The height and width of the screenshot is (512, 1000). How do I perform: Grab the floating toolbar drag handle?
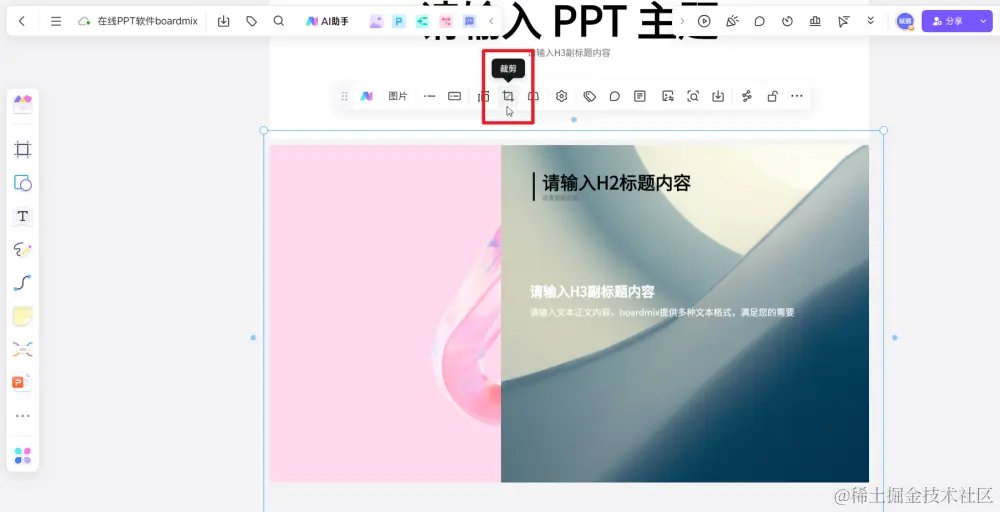click(x=344, y=96)
